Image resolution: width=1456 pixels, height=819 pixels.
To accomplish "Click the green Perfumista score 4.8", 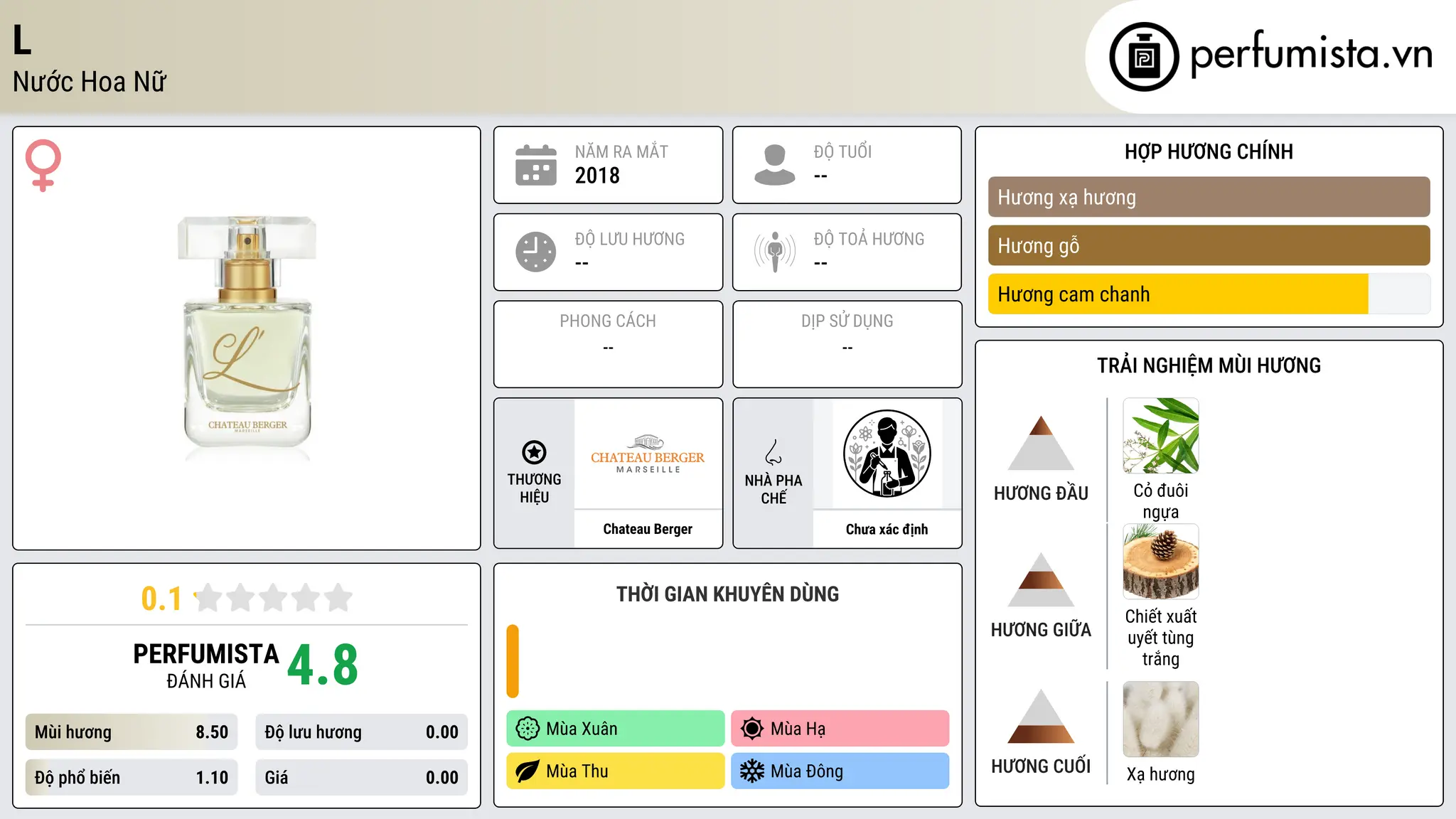I will tap(323, 665).
